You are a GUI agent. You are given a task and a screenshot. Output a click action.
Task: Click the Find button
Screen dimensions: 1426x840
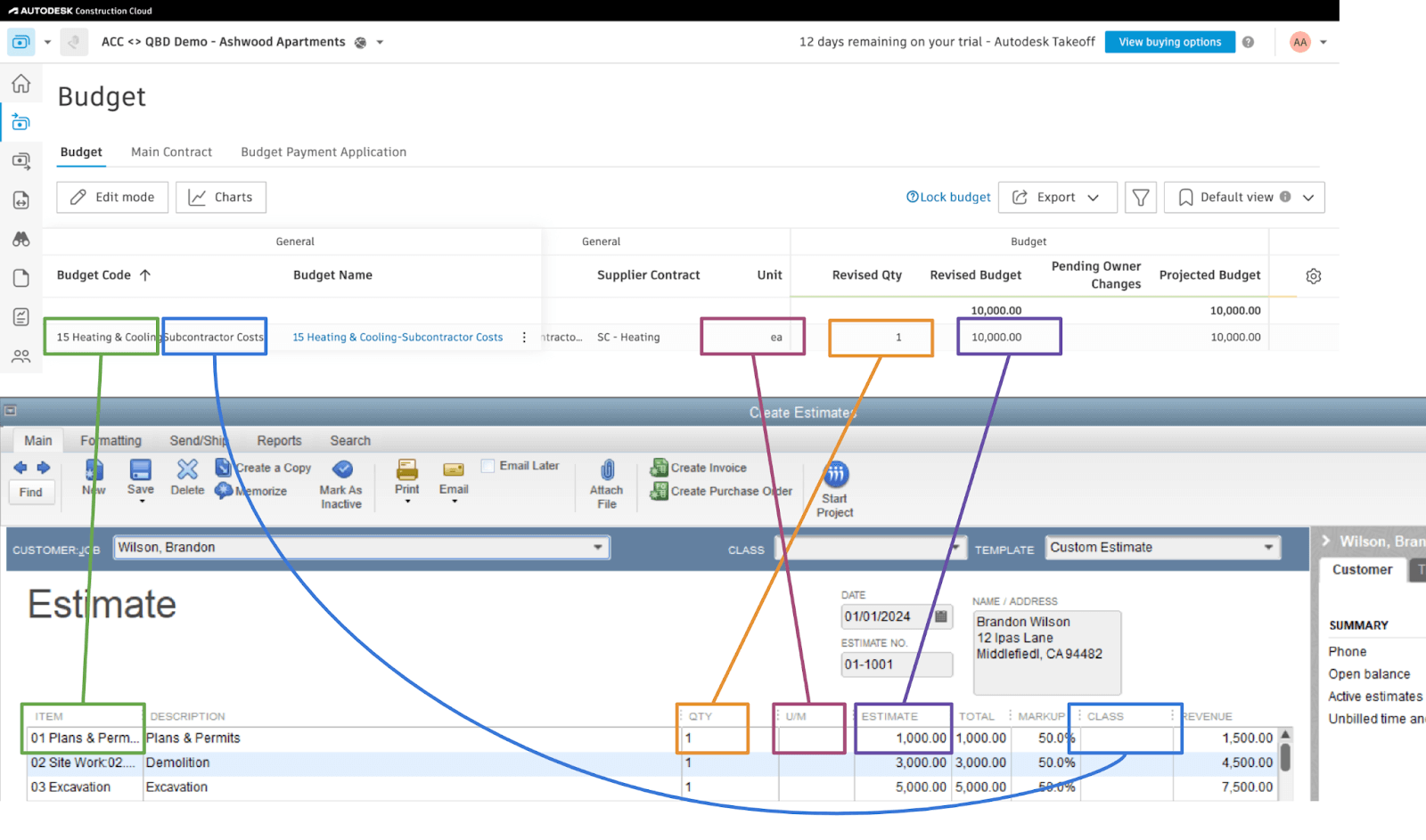coord(31,493)
